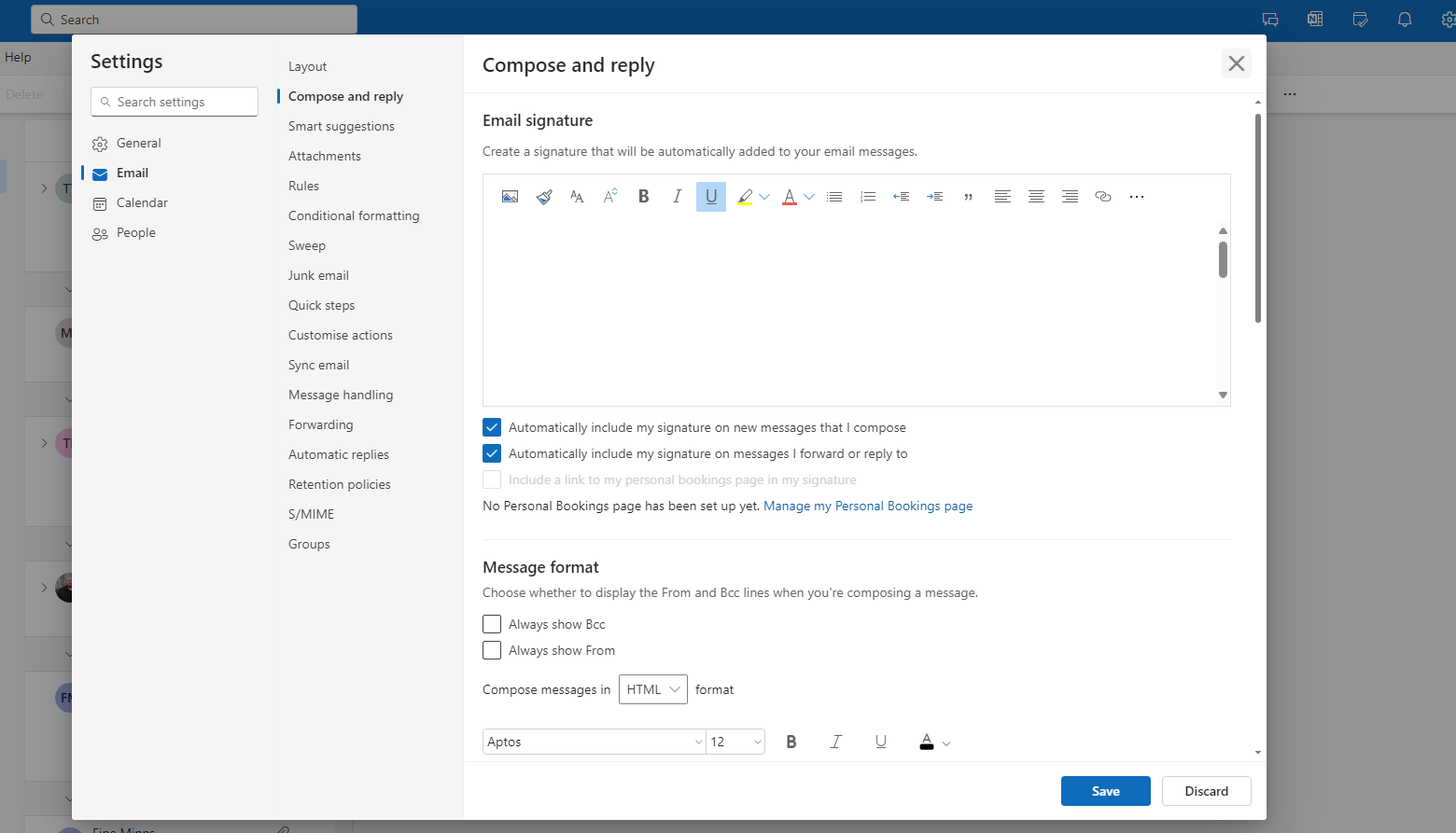Discard the settings changes
This screenshot has height=833, width=1456.
(1207, 791)
